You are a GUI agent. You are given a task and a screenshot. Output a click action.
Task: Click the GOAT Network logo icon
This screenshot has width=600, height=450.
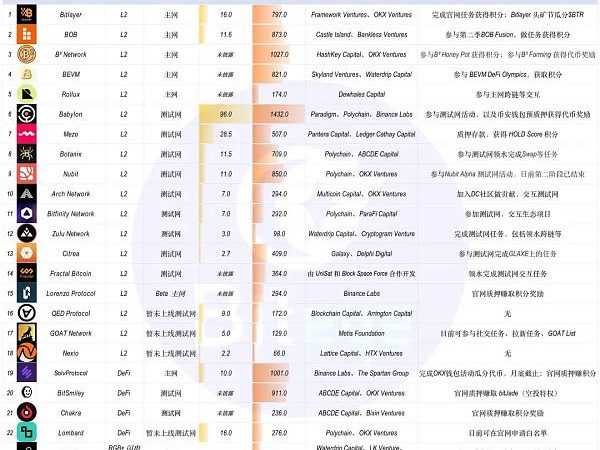(27, 333)
